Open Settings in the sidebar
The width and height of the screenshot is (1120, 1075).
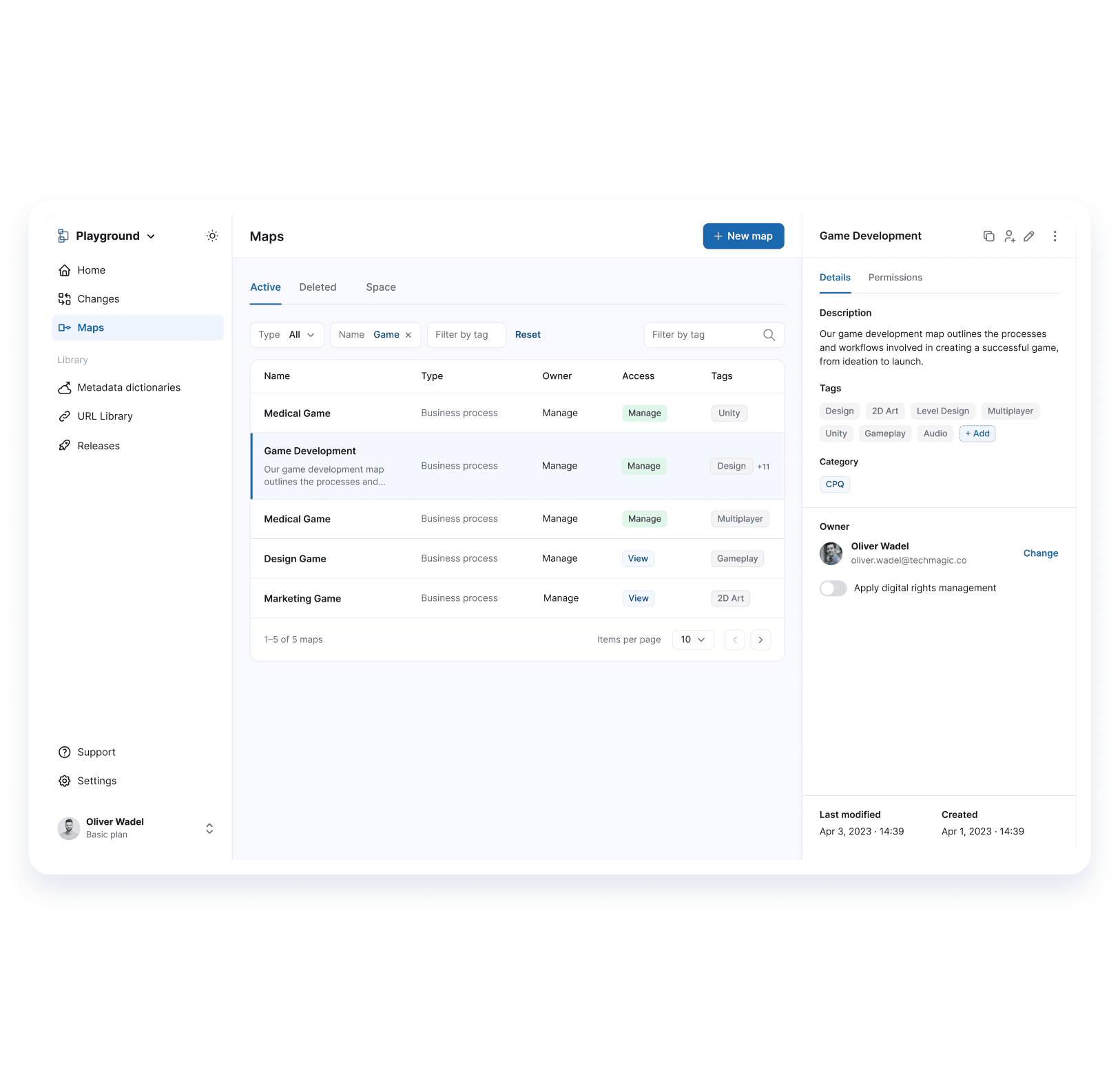click(138, 781)
